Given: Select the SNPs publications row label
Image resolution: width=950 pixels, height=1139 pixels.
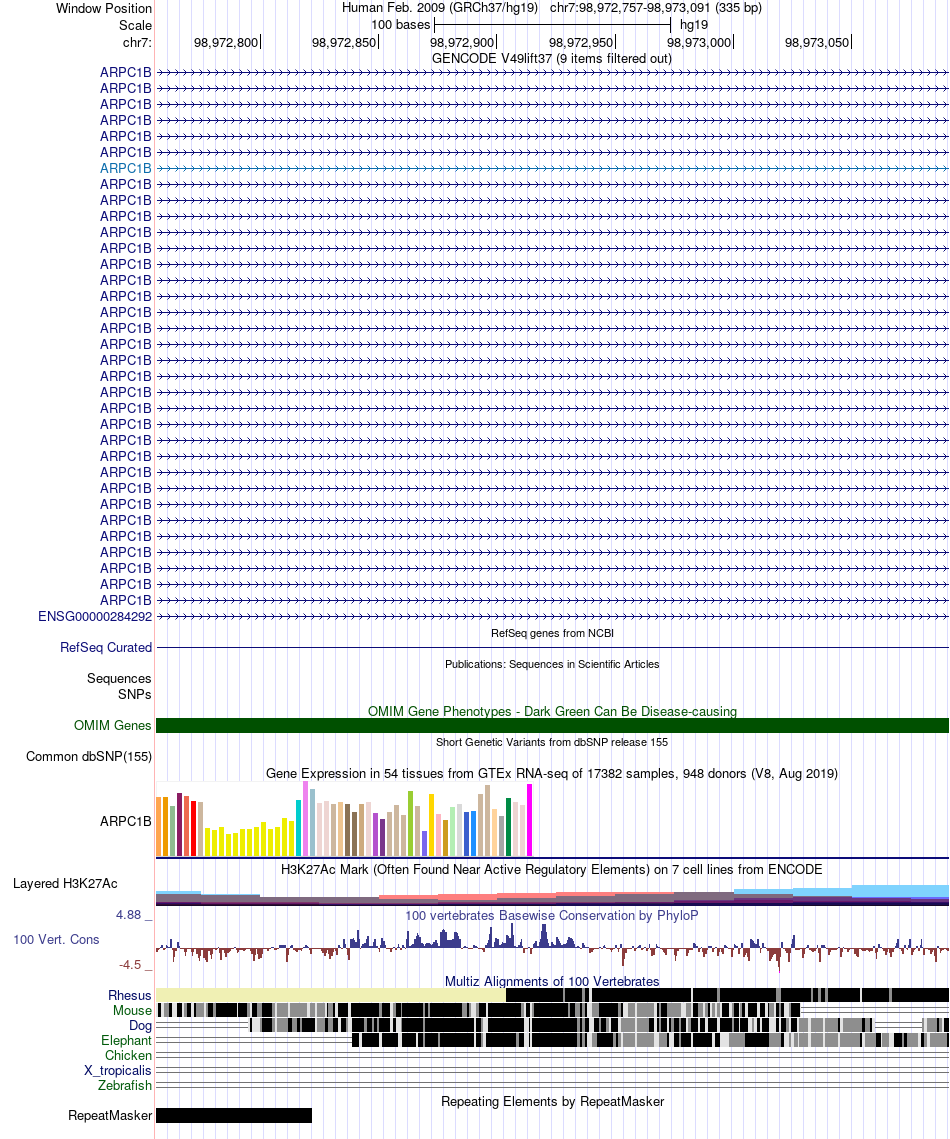Looking at the screenshot, I should click(x=135, y=694).
